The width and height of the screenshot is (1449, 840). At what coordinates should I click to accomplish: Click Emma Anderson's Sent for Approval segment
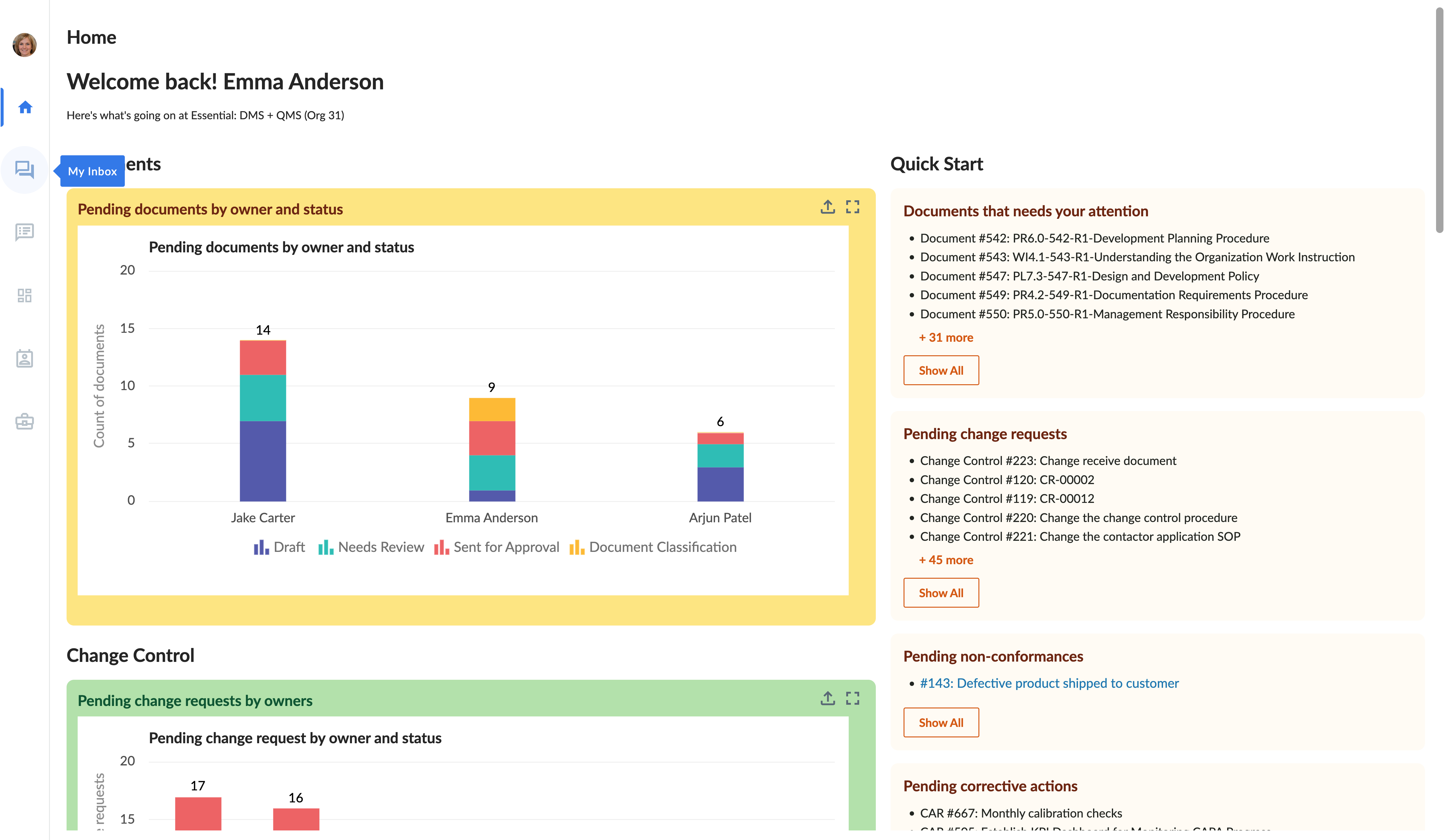[492, 438]
